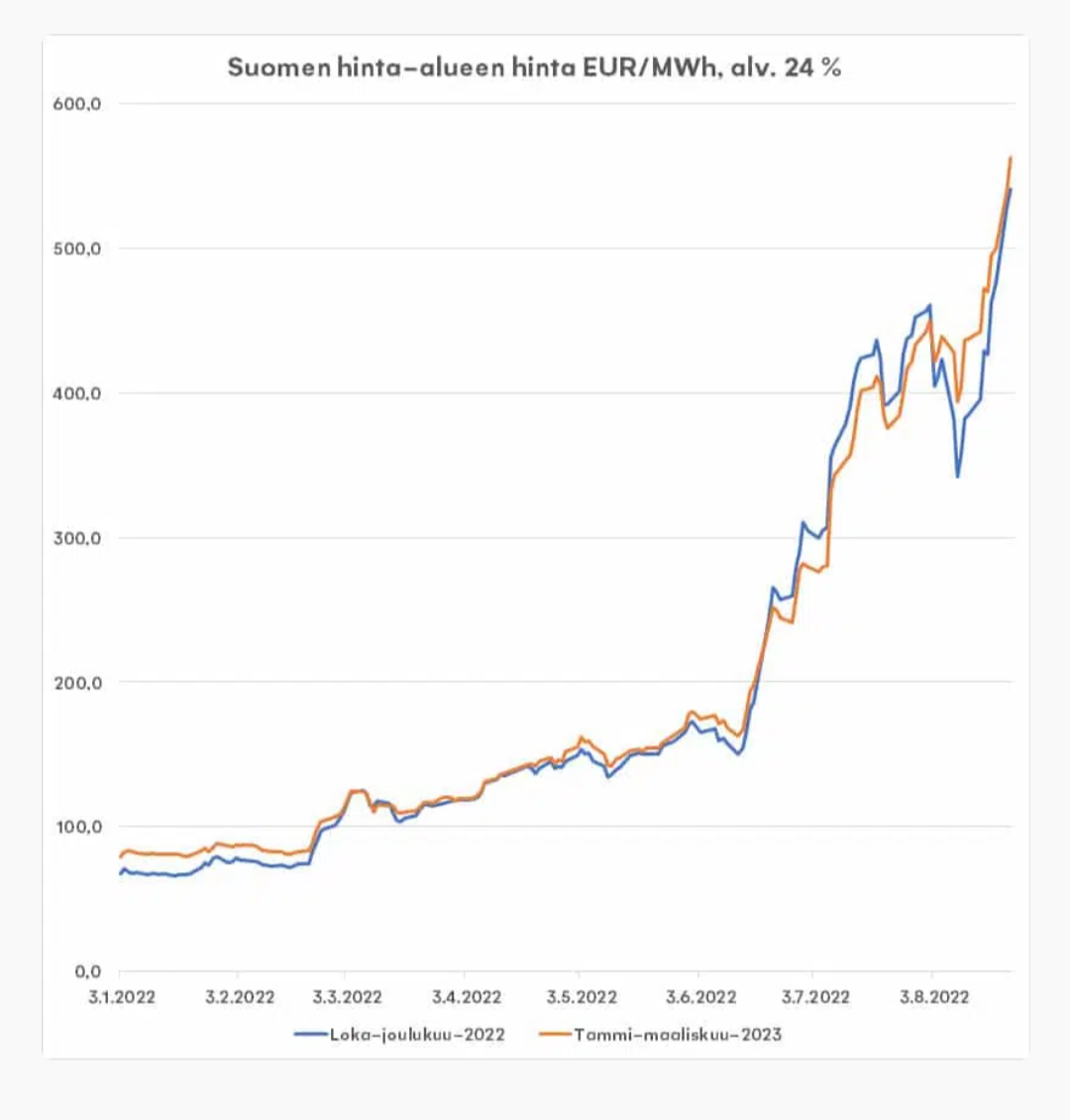Image resolution: width=1070 pixels, height=1120 pixels.
Task: Click the 200,0 y-axis label
Action: point(77,683)
